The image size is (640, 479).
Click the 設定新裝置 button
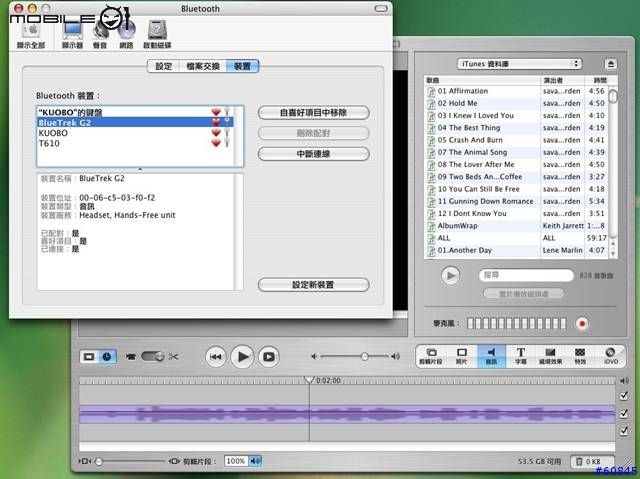[x=313, y=284]
